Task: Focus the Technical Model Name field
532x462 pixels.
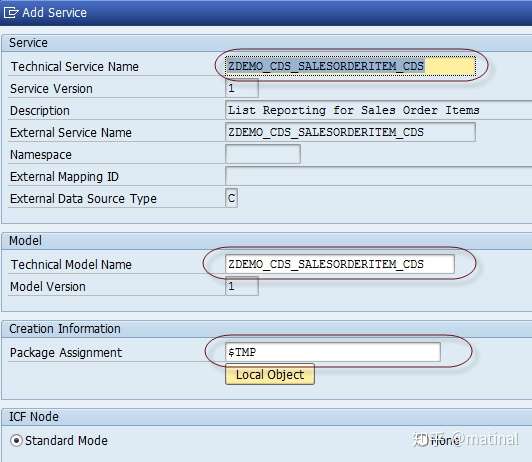Action: 340,264
